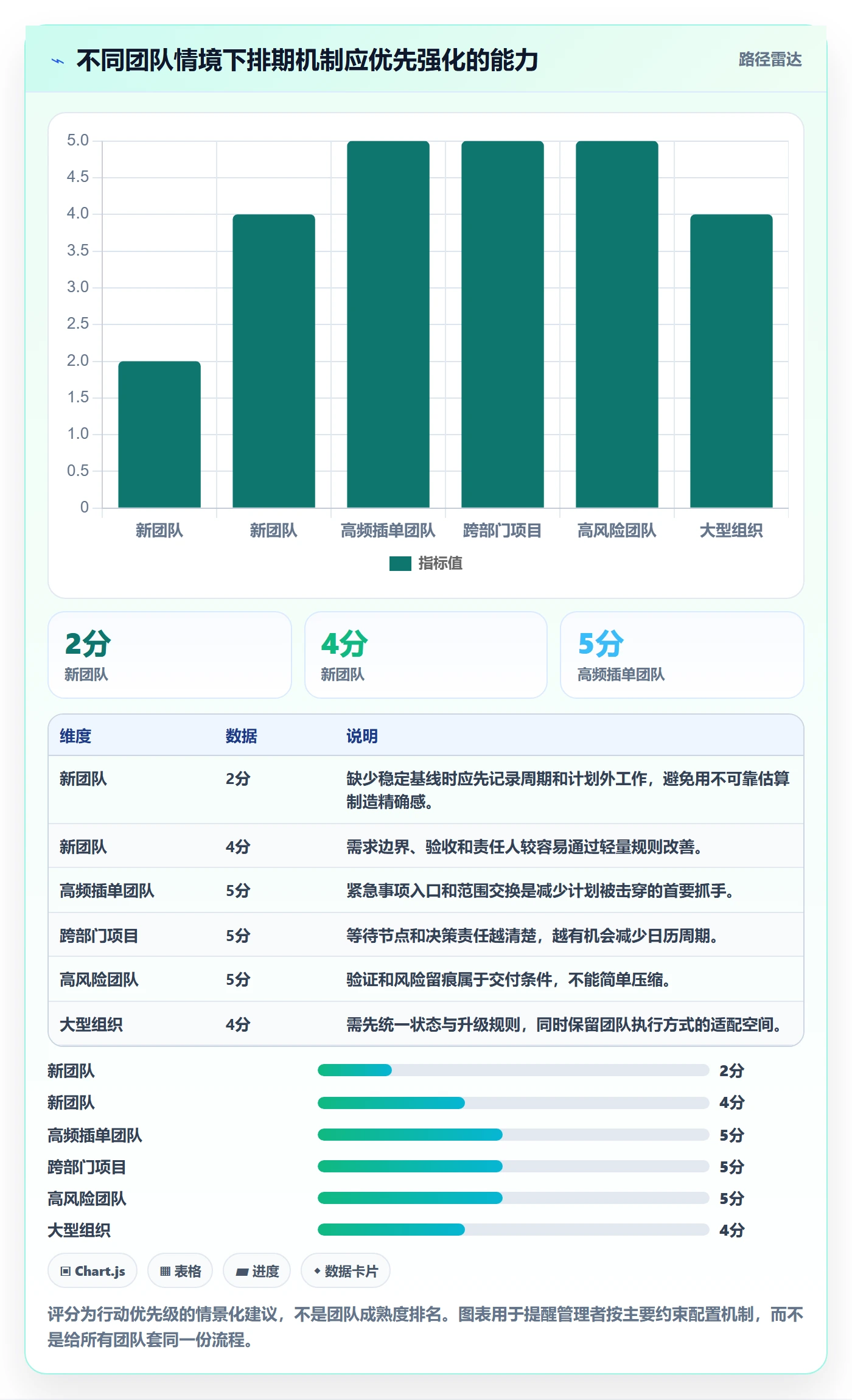This screenshot has width=852, height=1400.
Task: Click the 跨部门项目 cell in the table
Action: [99, 936]
